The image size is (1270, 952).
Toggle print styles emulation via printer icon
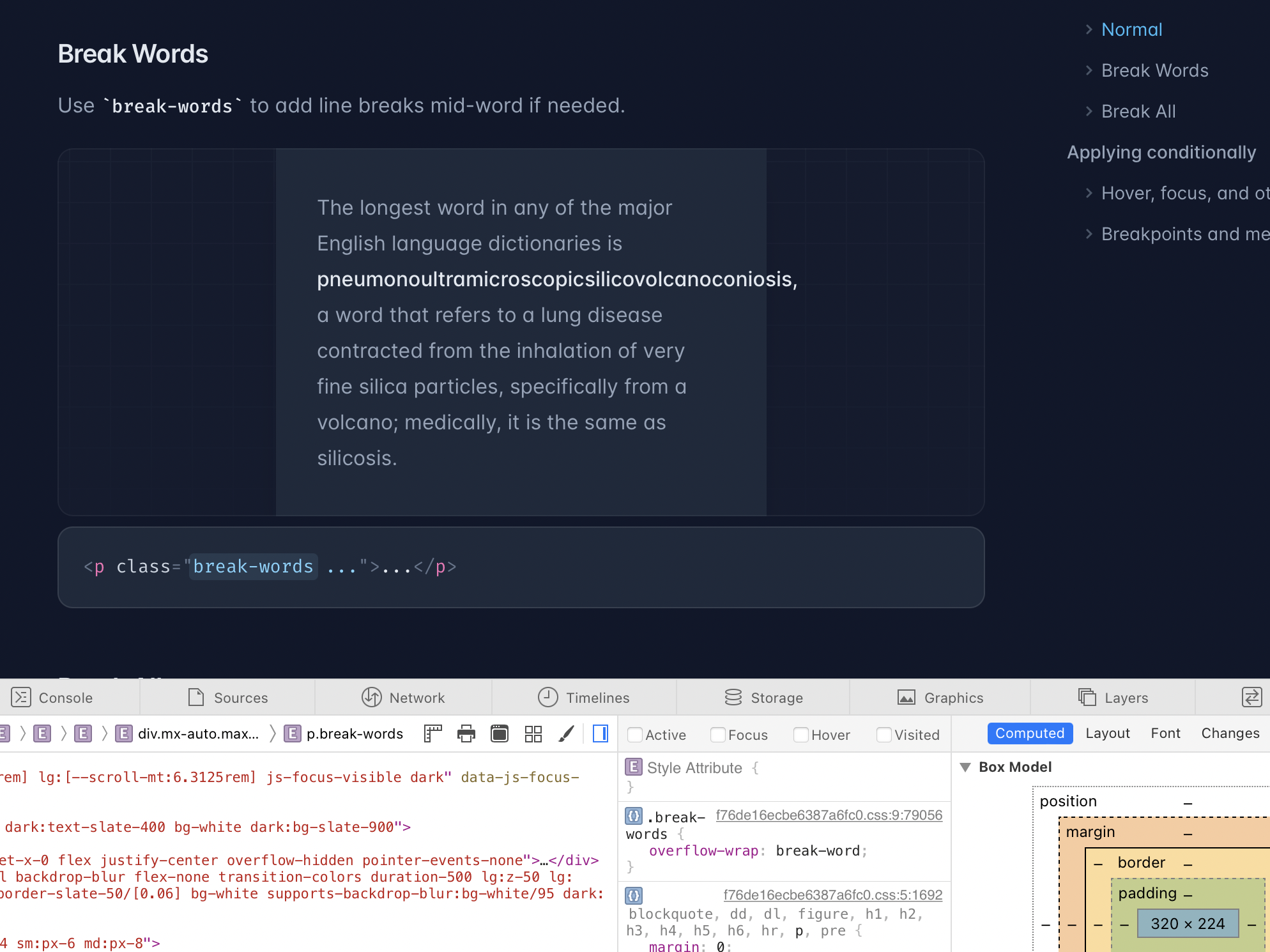click(466, 733)
